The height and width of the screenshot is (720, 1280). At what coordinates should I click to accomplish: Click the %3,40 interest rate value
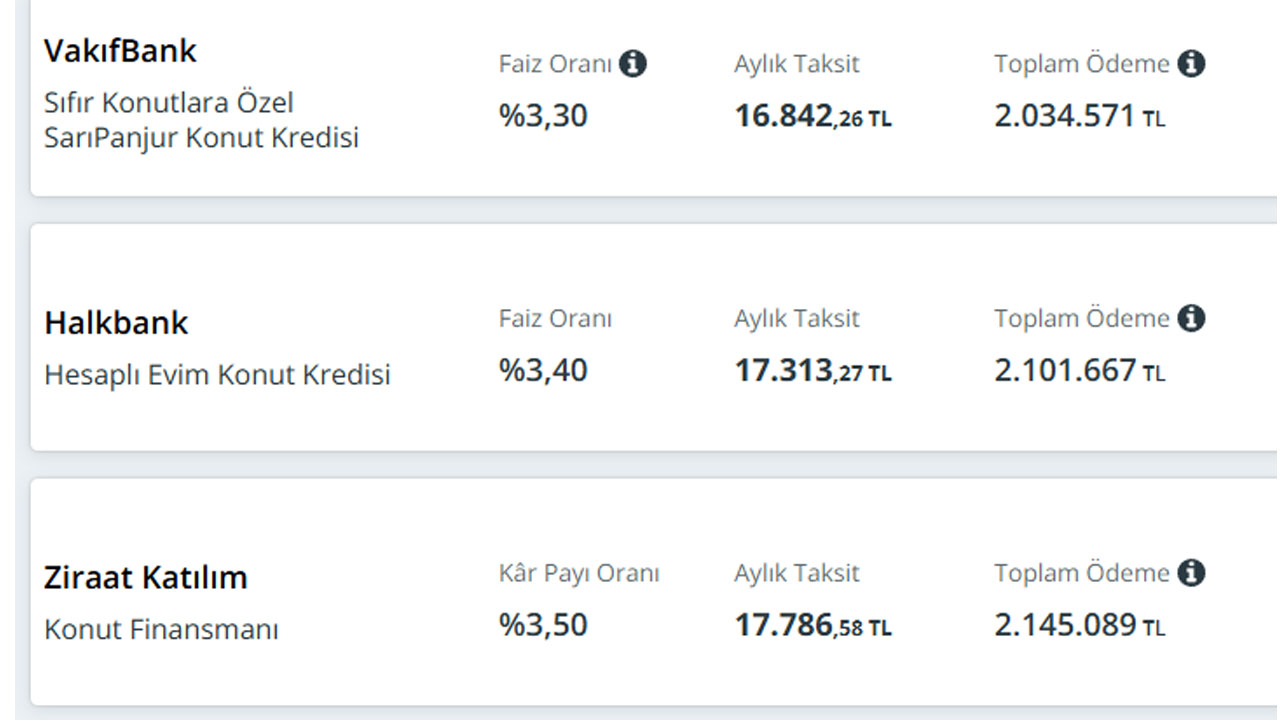pyautogui.click(x=543, y=371)
